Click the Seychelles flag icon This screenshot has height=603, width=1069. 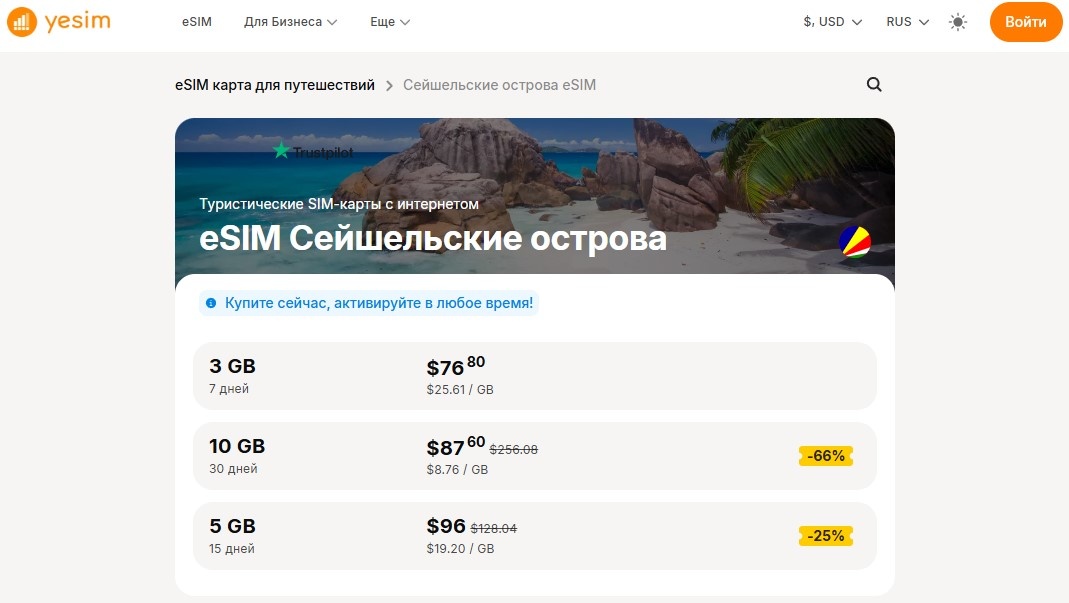point(853,240)
